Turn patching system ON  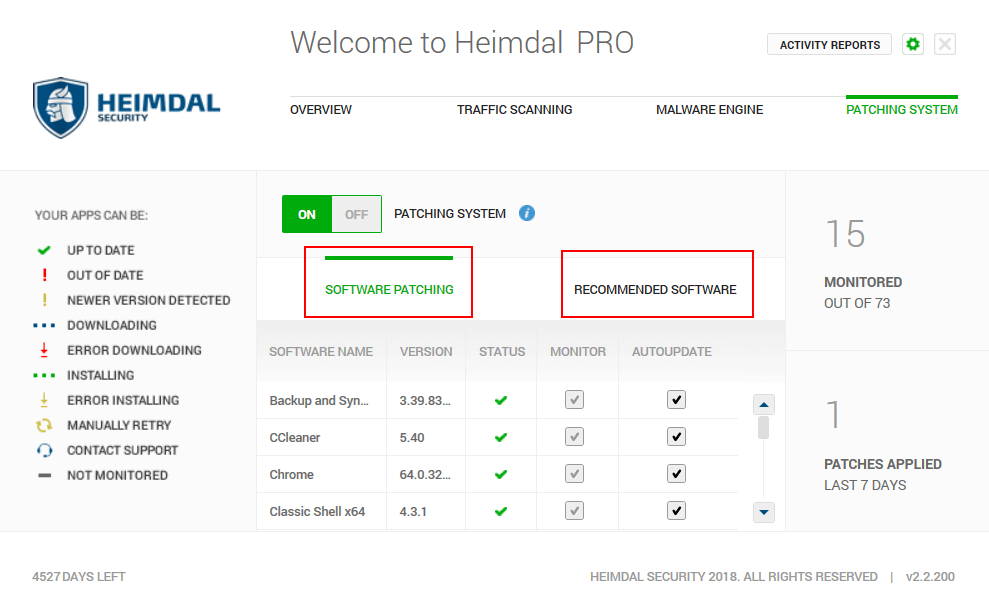pos(307,214)
